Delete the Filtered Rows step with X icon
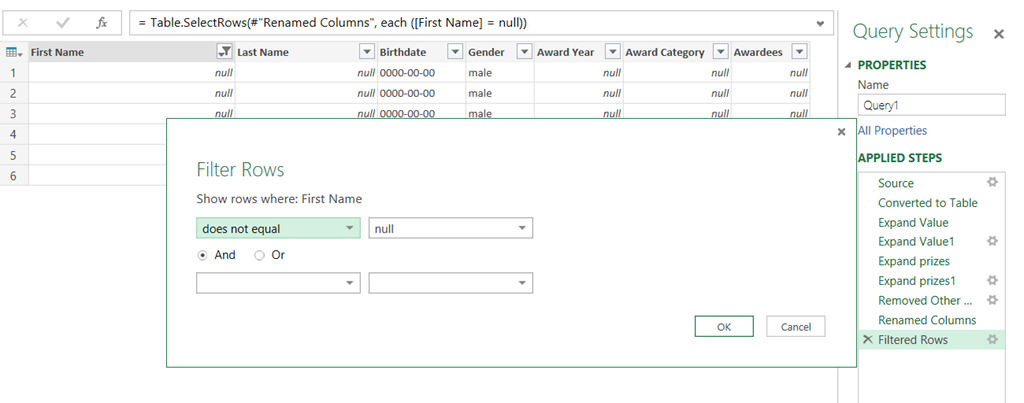The width and height of the screenshot is (1024, 403). coord(866,340)
